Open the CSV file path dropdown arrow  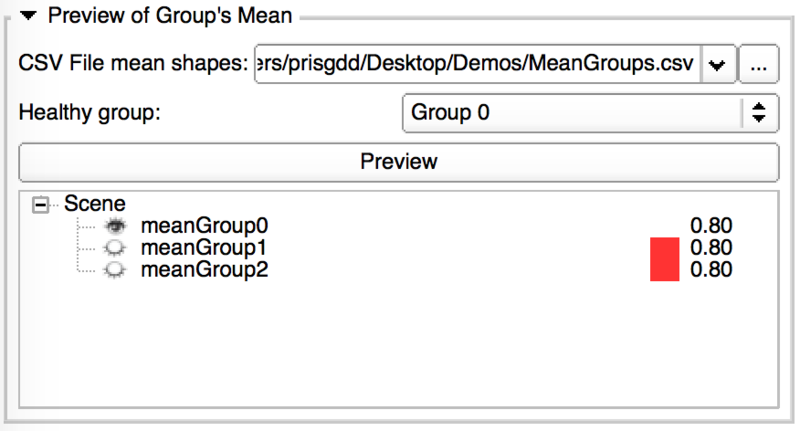click(718, 64)
